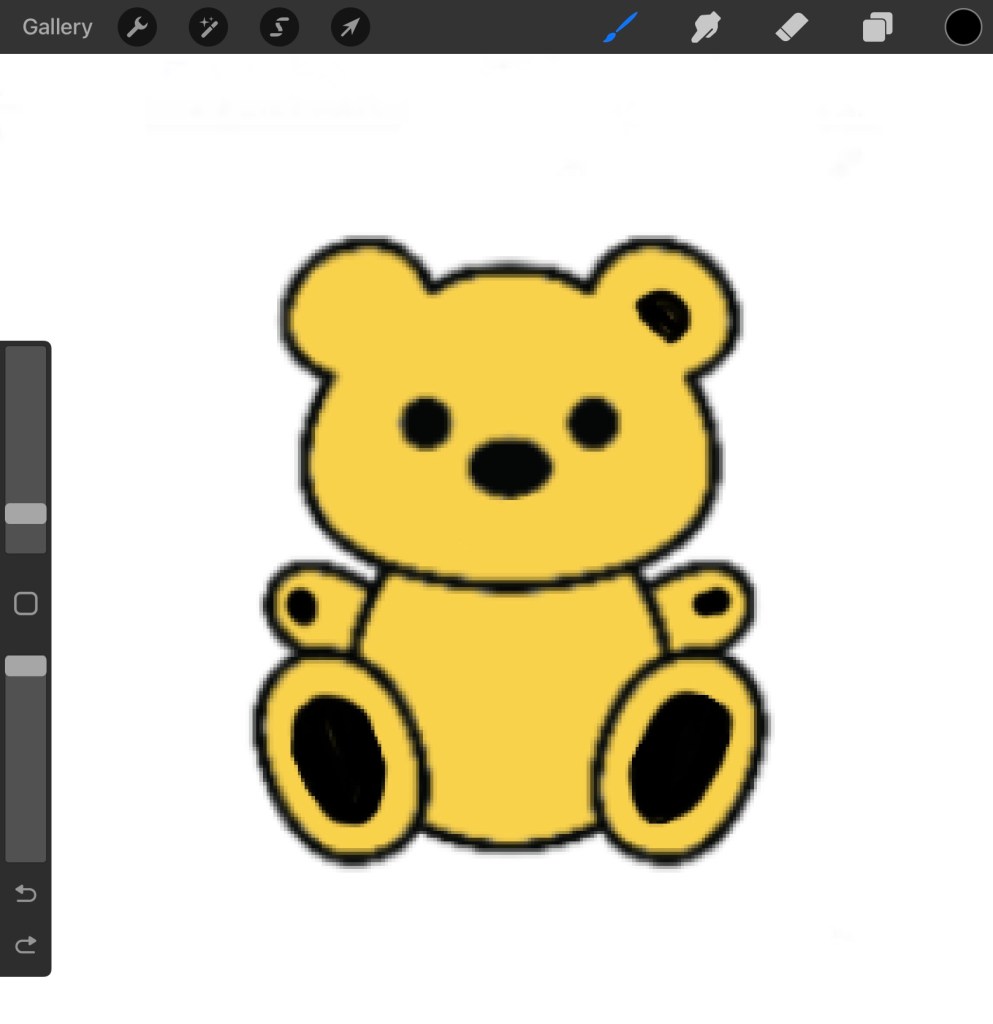Tap the bear's black nose on canvas
The height and width of the screenshot is (1024, 993).
510,467
